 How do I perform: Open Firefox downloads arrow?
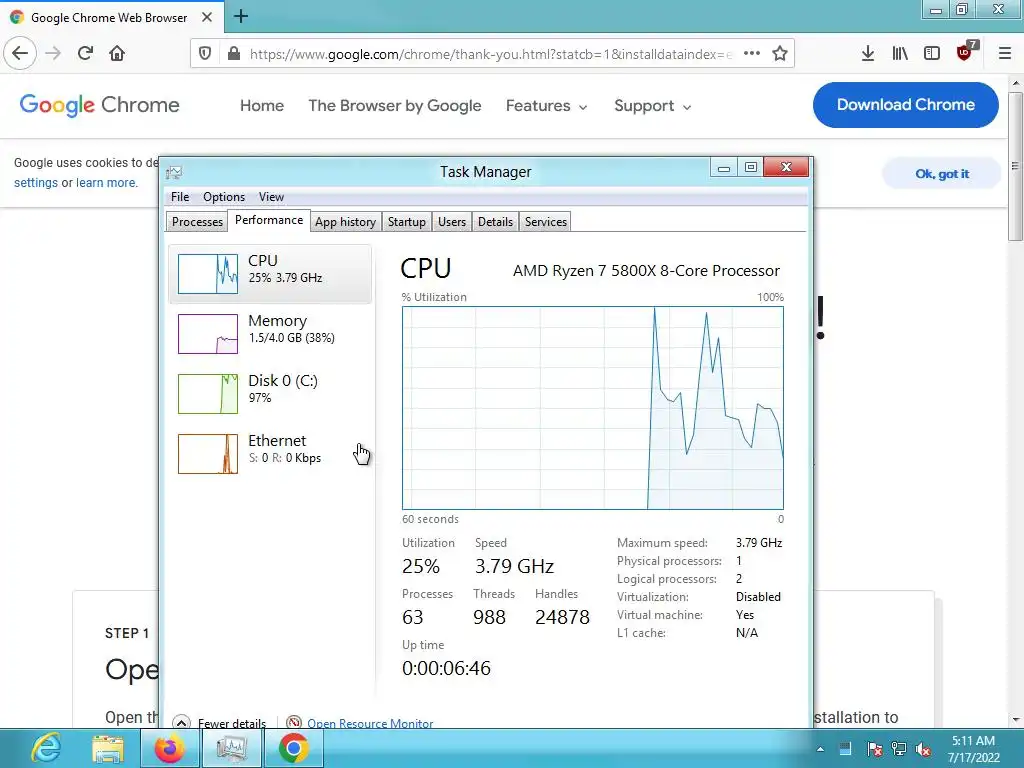(868, 54)
